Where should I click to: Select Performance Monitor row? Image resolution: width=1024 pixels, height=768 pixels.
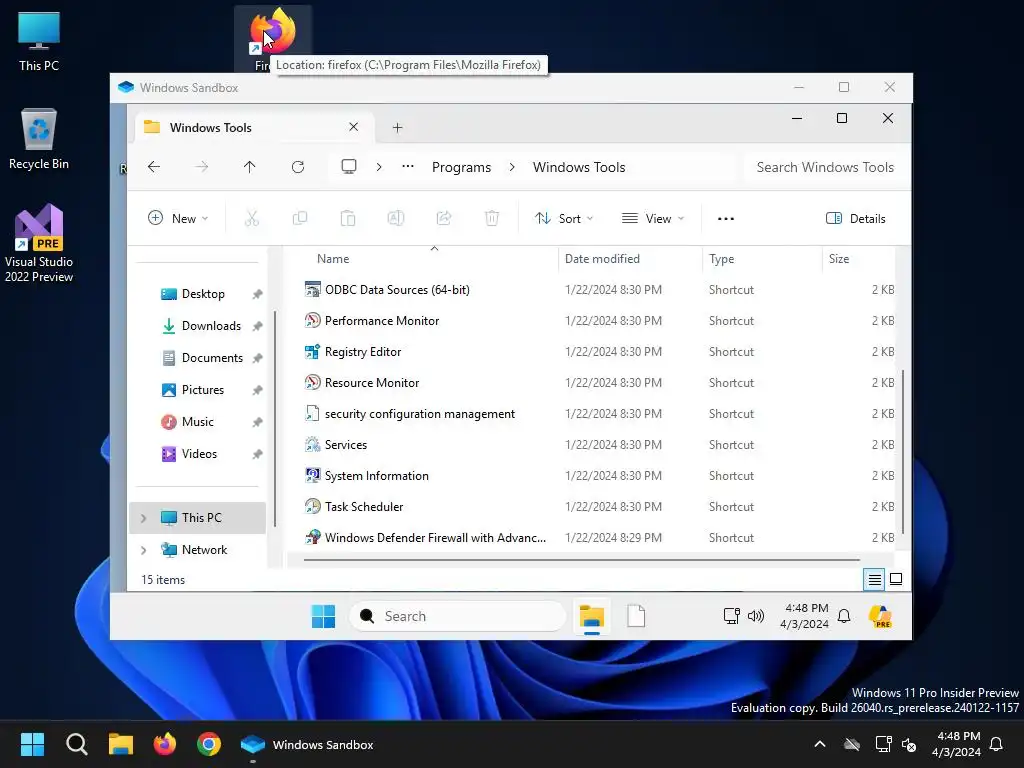click(599, 321)
